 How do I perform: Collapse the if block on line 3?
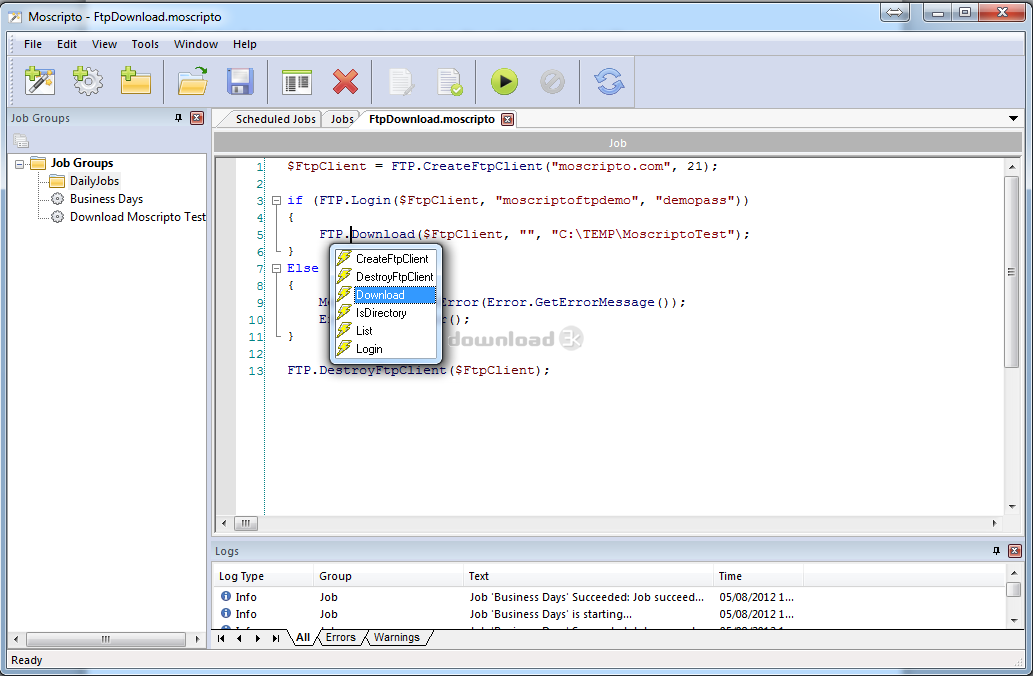tap(276, 200)
